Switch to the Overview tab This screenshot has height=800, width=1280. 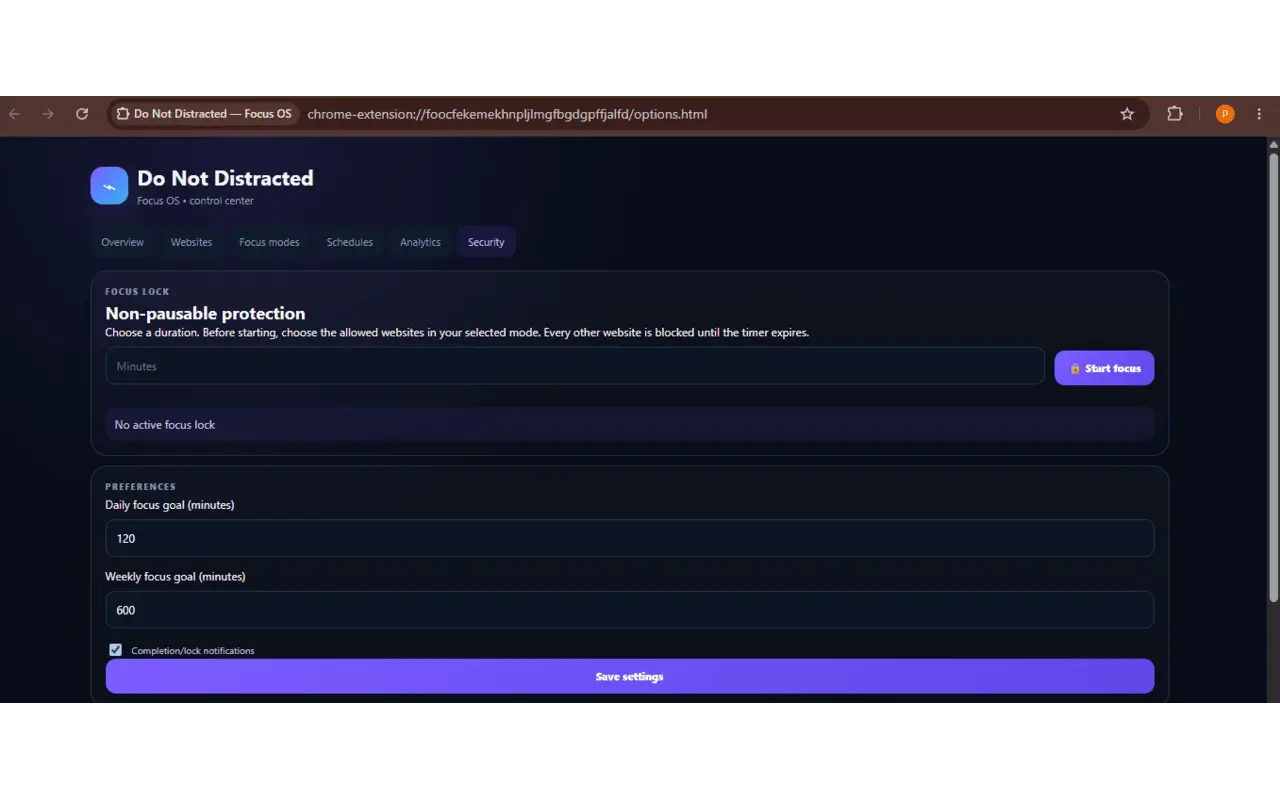[x=122, y=242]
